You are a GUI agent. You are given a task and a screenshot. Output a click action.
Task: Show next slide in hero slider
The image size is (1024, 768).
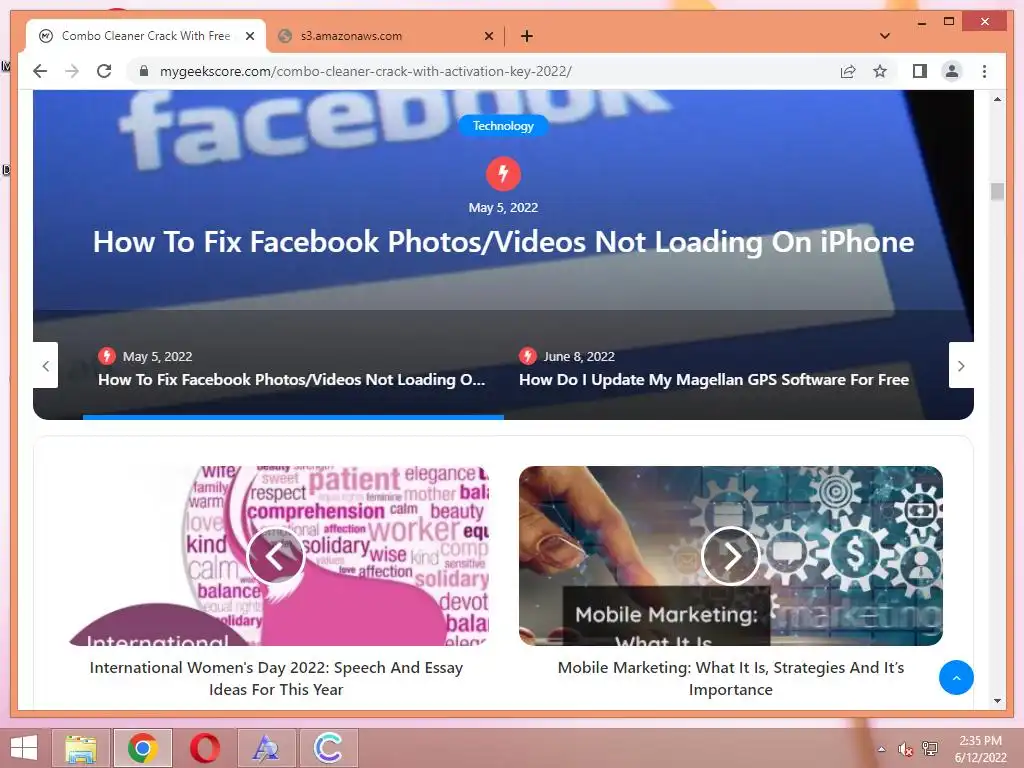point(961,366)
